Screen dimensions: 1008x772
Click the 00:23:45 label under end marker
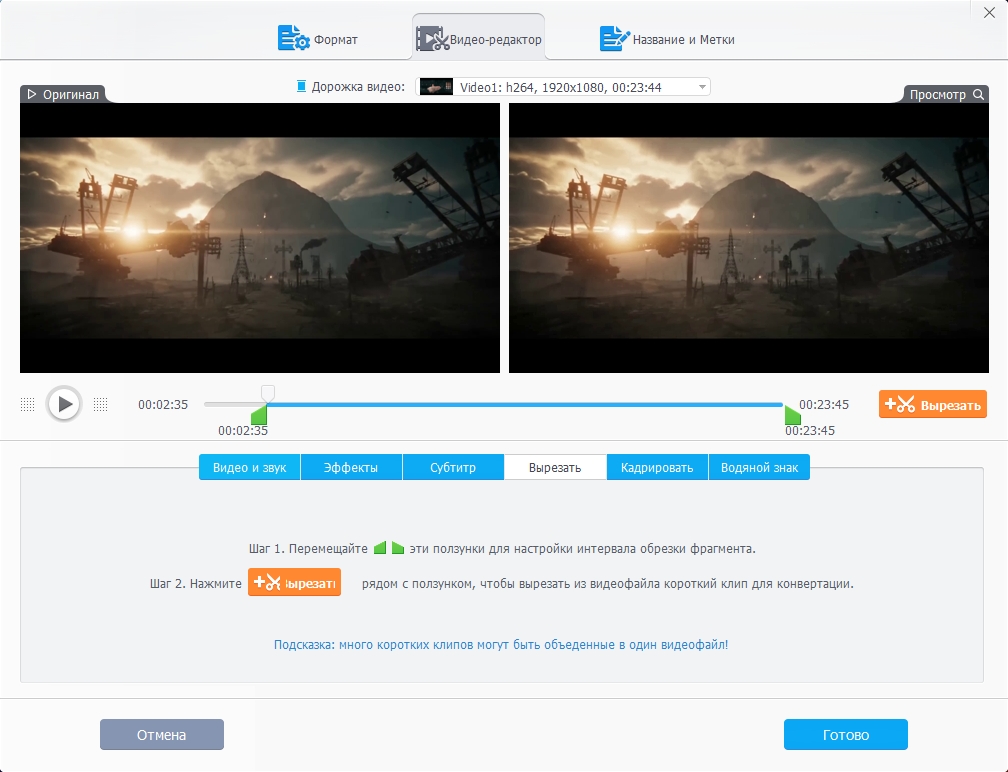(809, 431)
